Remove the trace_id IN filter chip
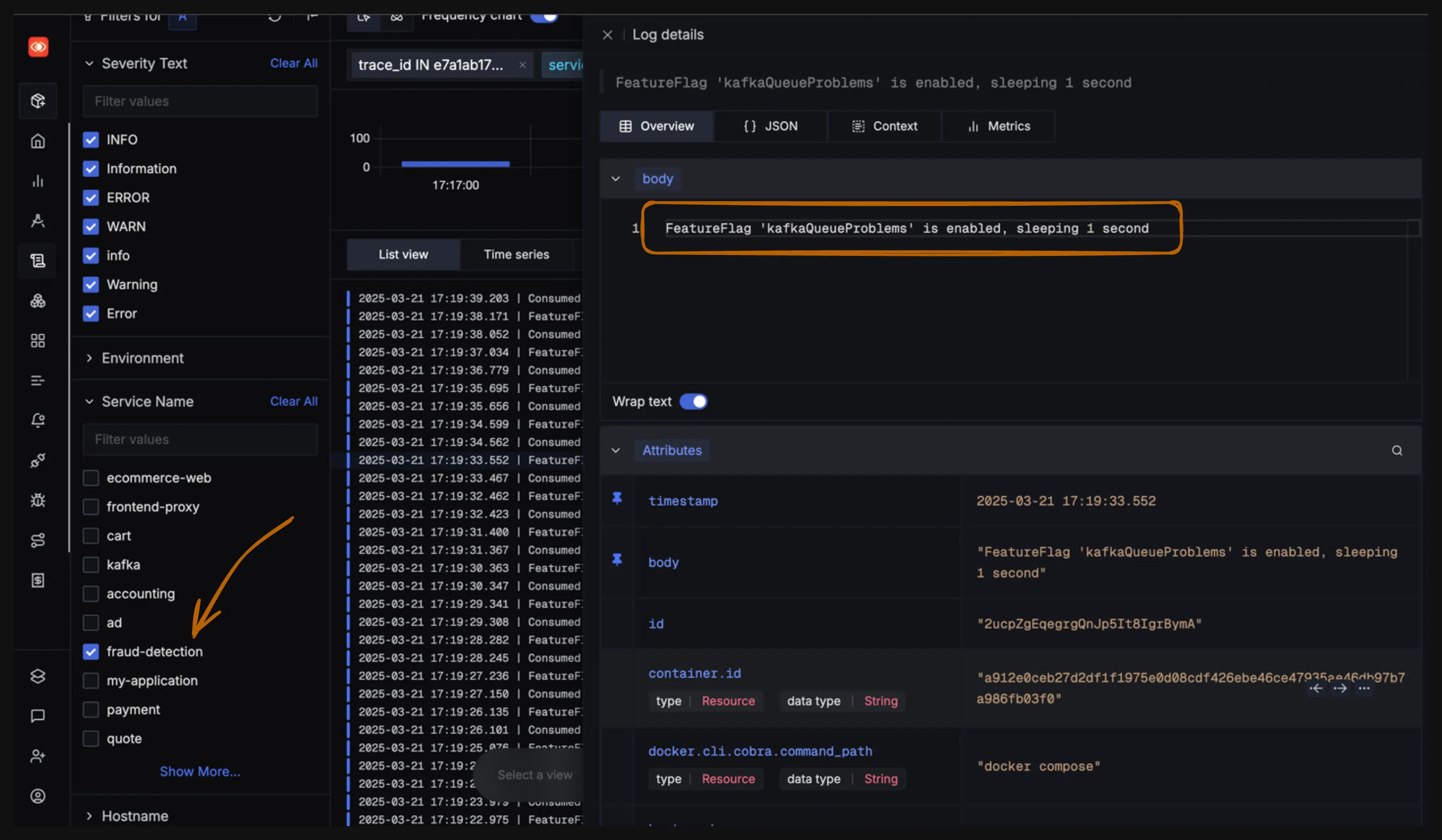Viewport: 1442px width, 840px height. 522,65
